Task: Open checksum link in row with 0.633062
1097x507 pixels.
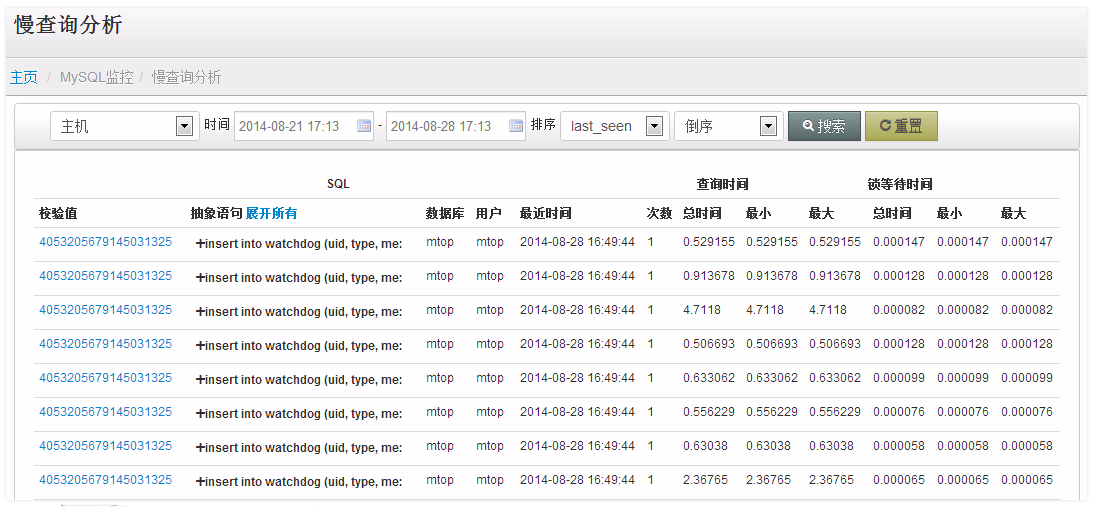Action: 106,378
